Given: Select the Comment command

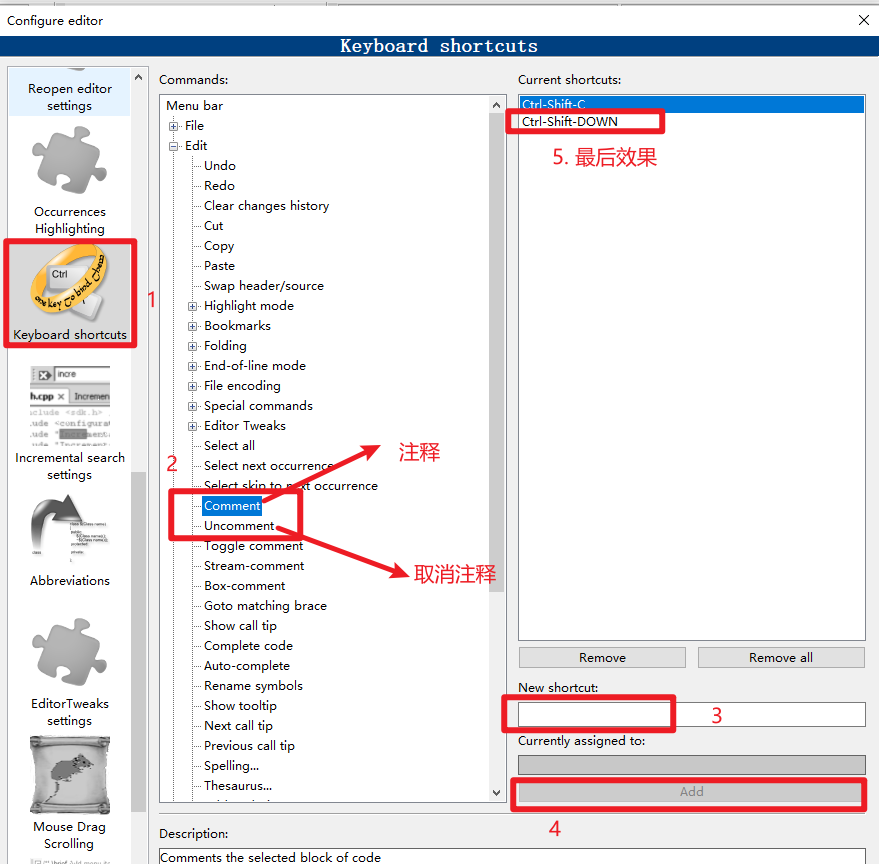Looking at the screenshot, I should 232,506.
